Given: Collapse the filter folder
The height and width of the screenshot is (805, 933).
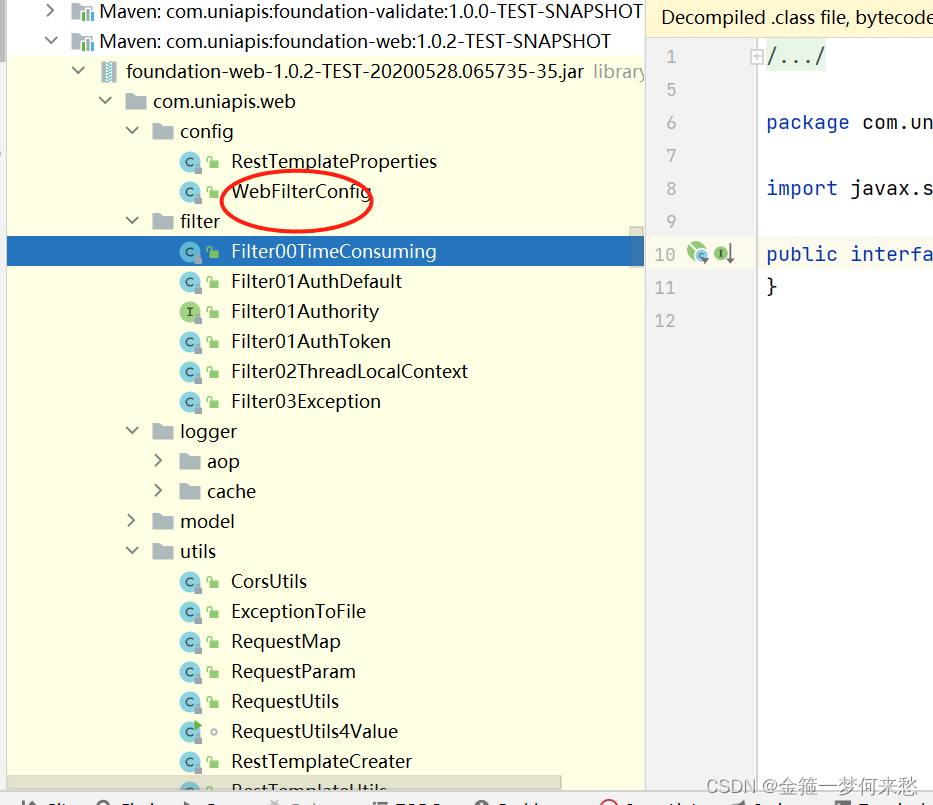Looking at the screenshot, I should point(132,220).
